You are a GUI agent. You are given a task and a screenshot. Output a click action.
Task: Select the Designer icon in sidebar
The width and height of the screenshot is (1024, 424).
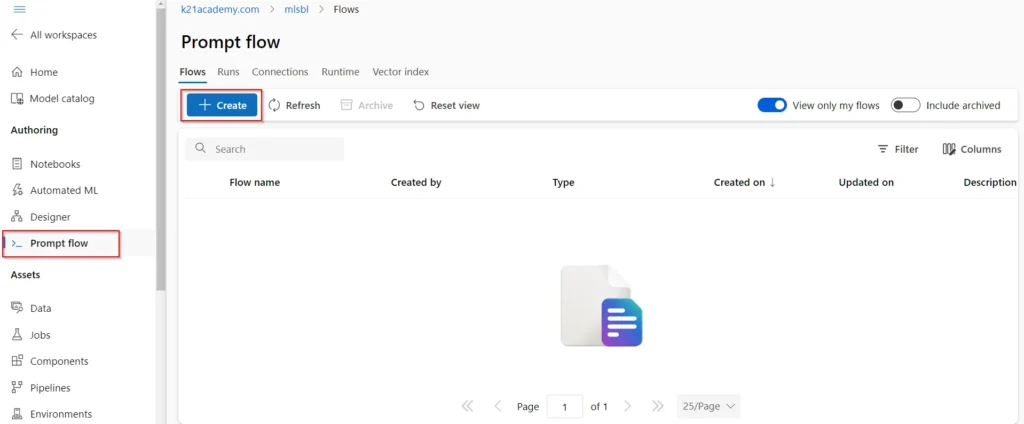tap(17, 217)
